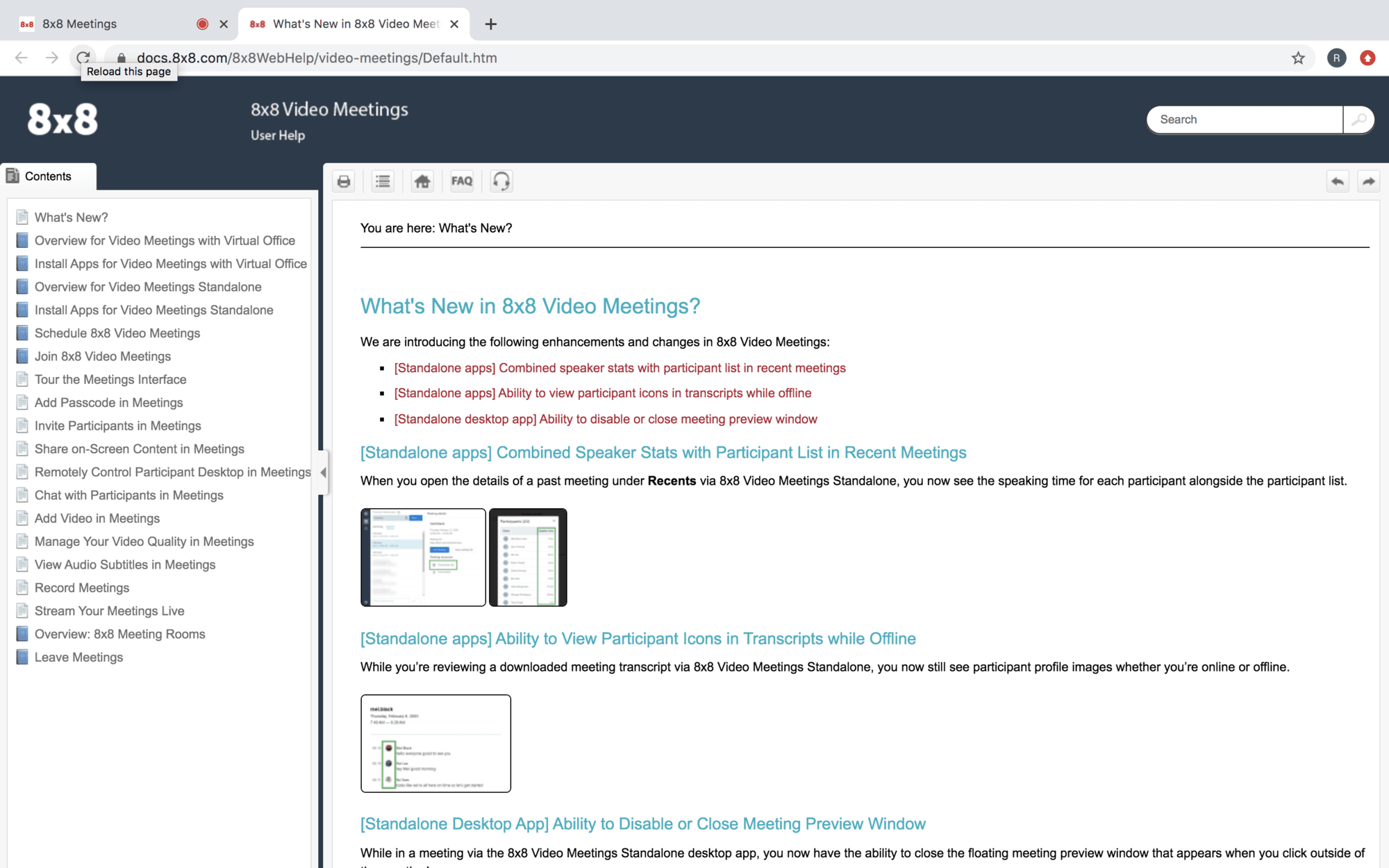Open Manage Your Video Quality in Meetings
The width and height of the screenshot is (1389, 868).
pos(144,542)
